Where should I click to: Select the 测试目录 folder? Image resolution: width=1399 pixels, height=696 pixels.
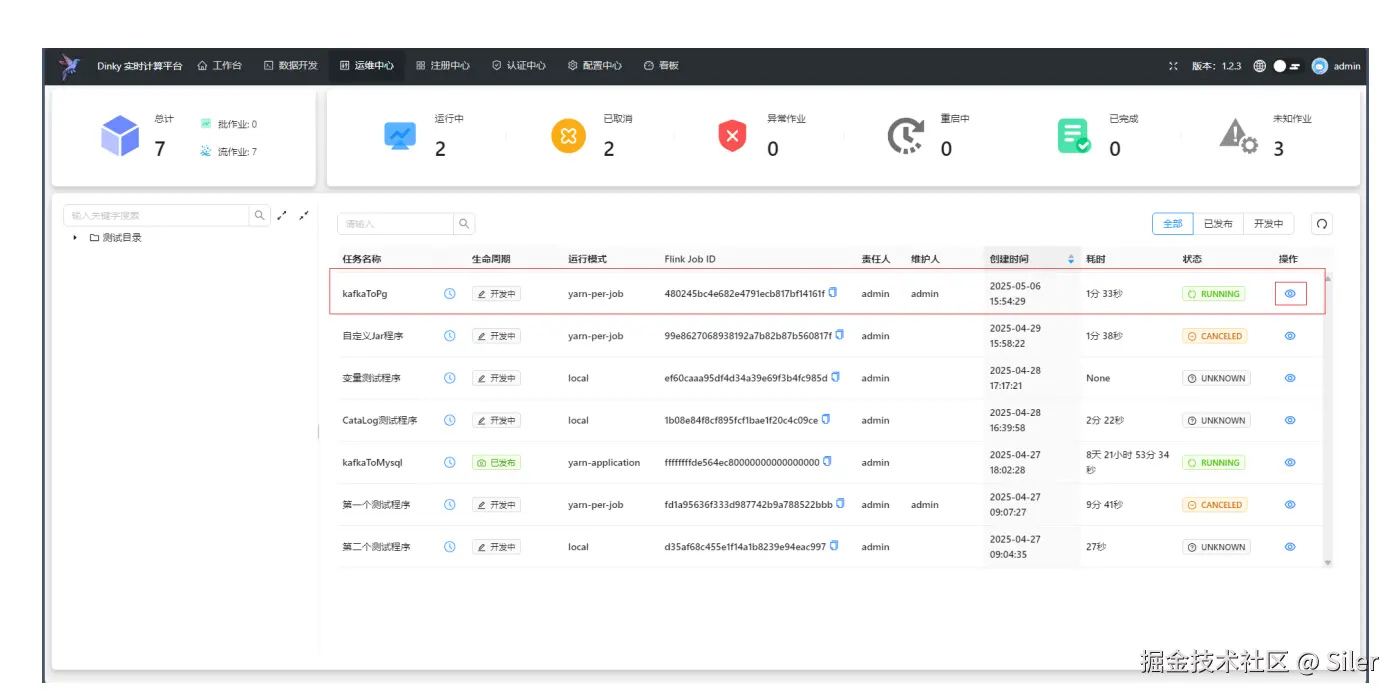[x=116, y=238]
